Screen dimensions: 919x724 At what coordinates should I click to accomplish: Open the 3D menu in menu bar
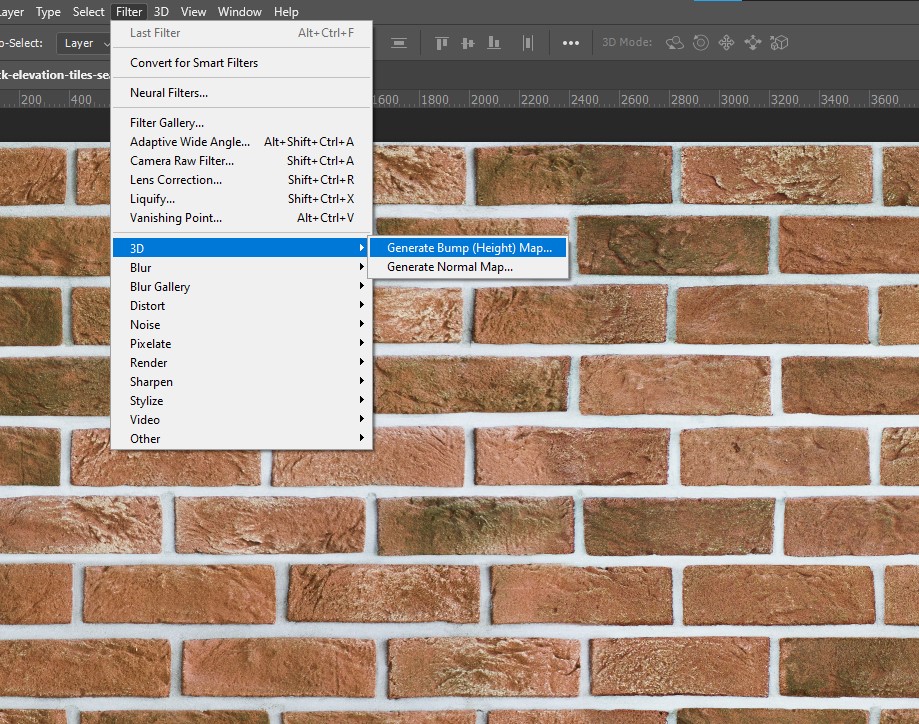point(161,12)
